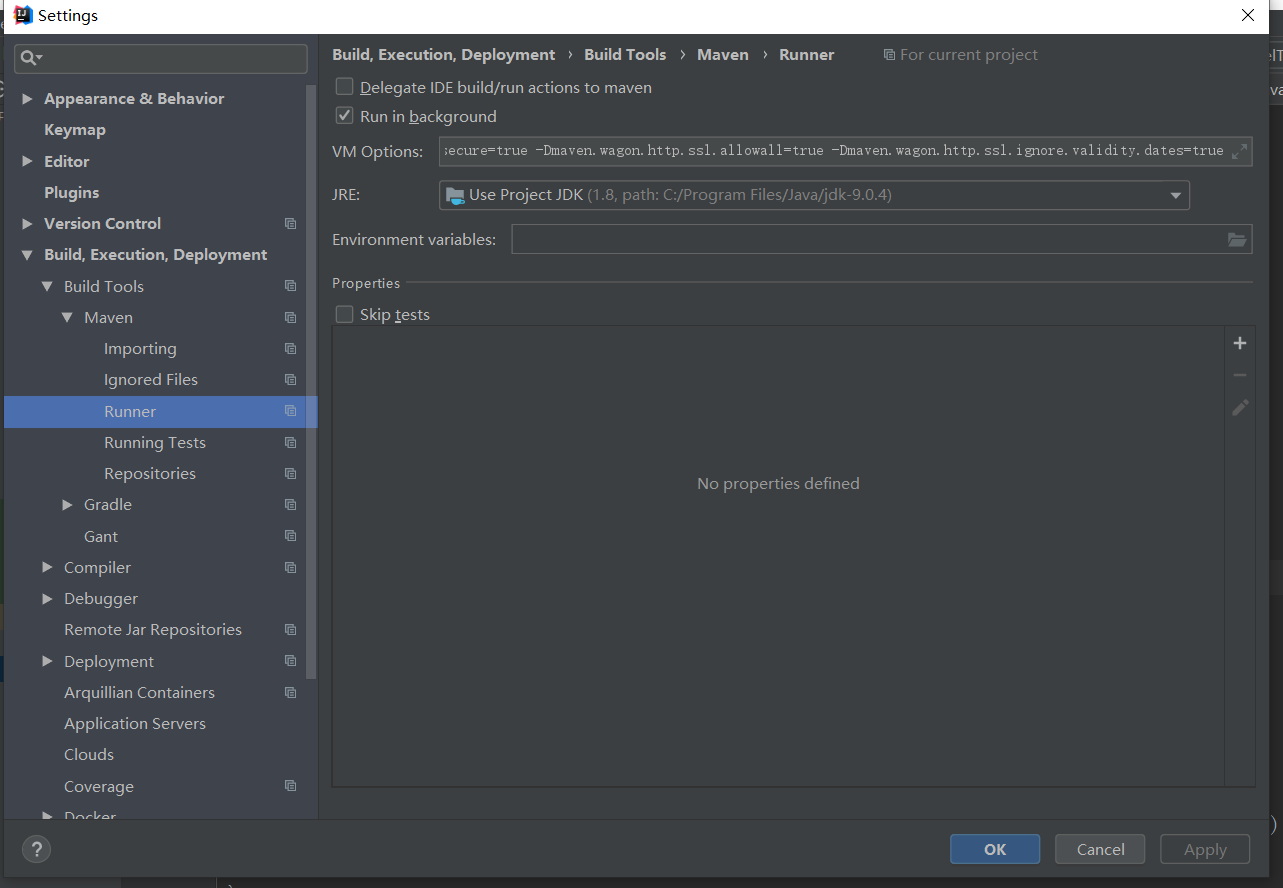Viewport: 1283px width, 888px height.
Task: Close the Settings dialog
Action: click(1248, 15)
